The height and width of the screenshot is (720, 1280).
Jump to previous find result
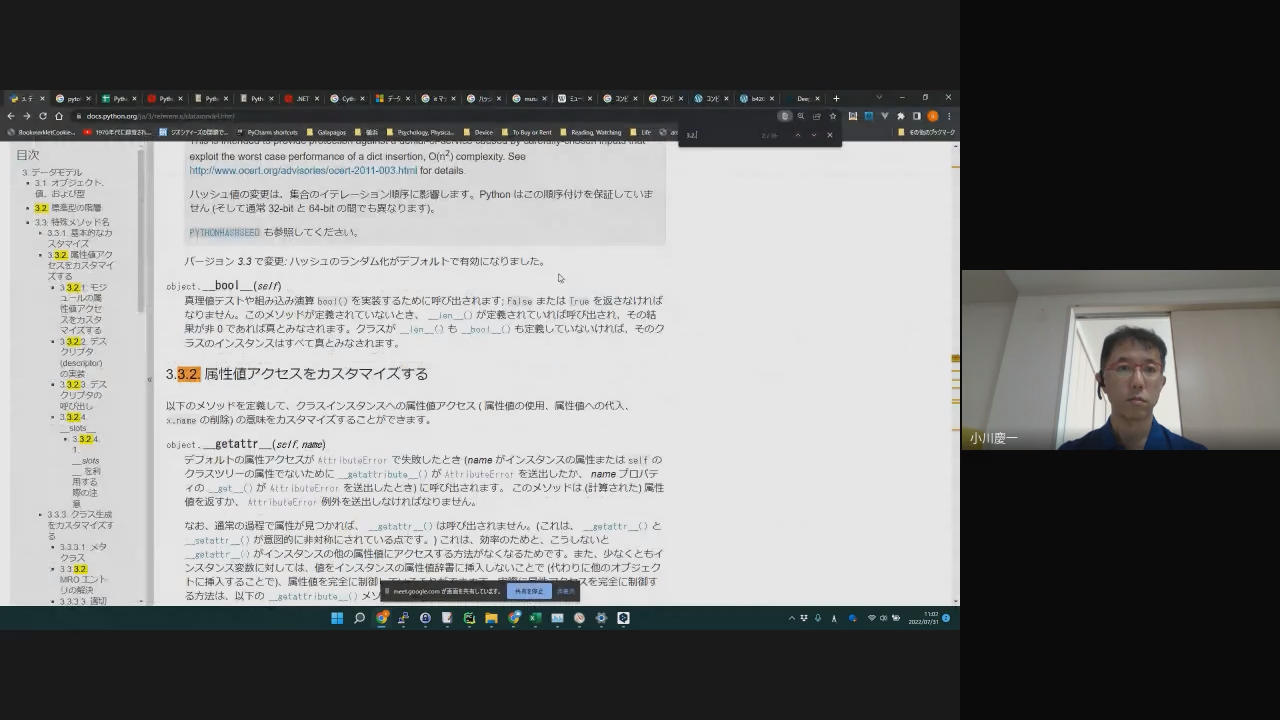click(797, 135)
